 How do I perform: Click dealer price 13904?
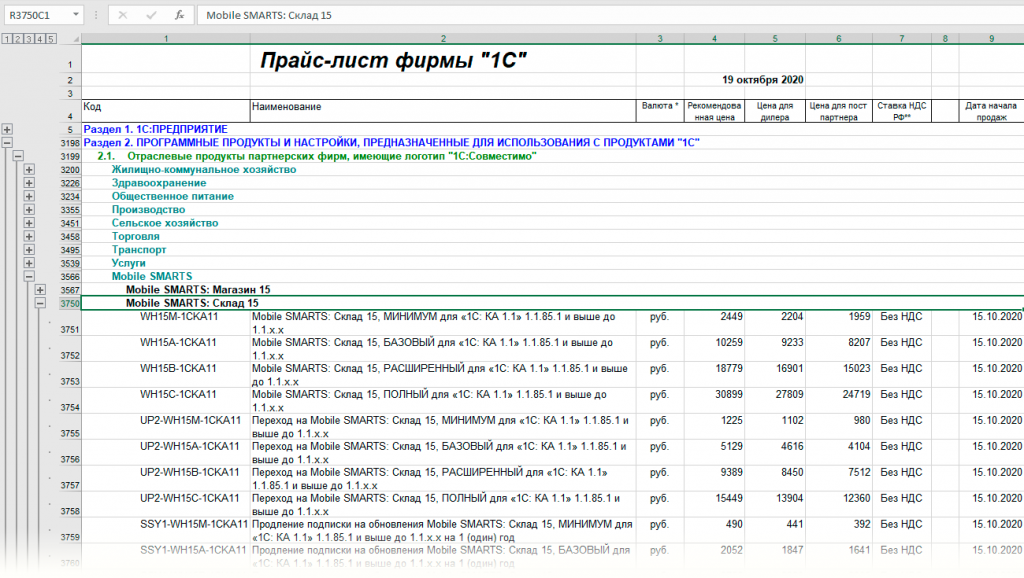pos(790,498)
